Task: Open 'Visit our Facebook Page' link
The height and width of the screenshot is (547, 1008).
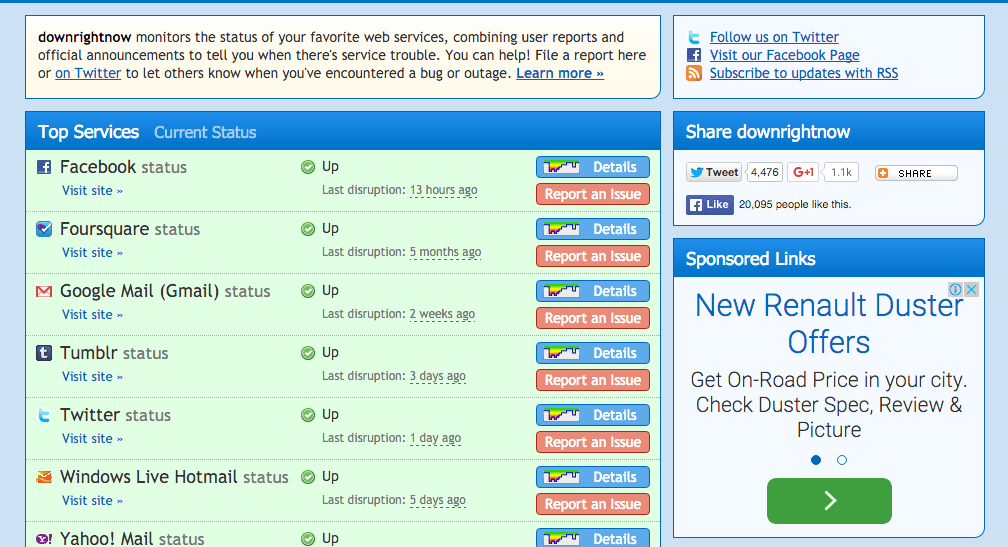Action: pos(784,55)
